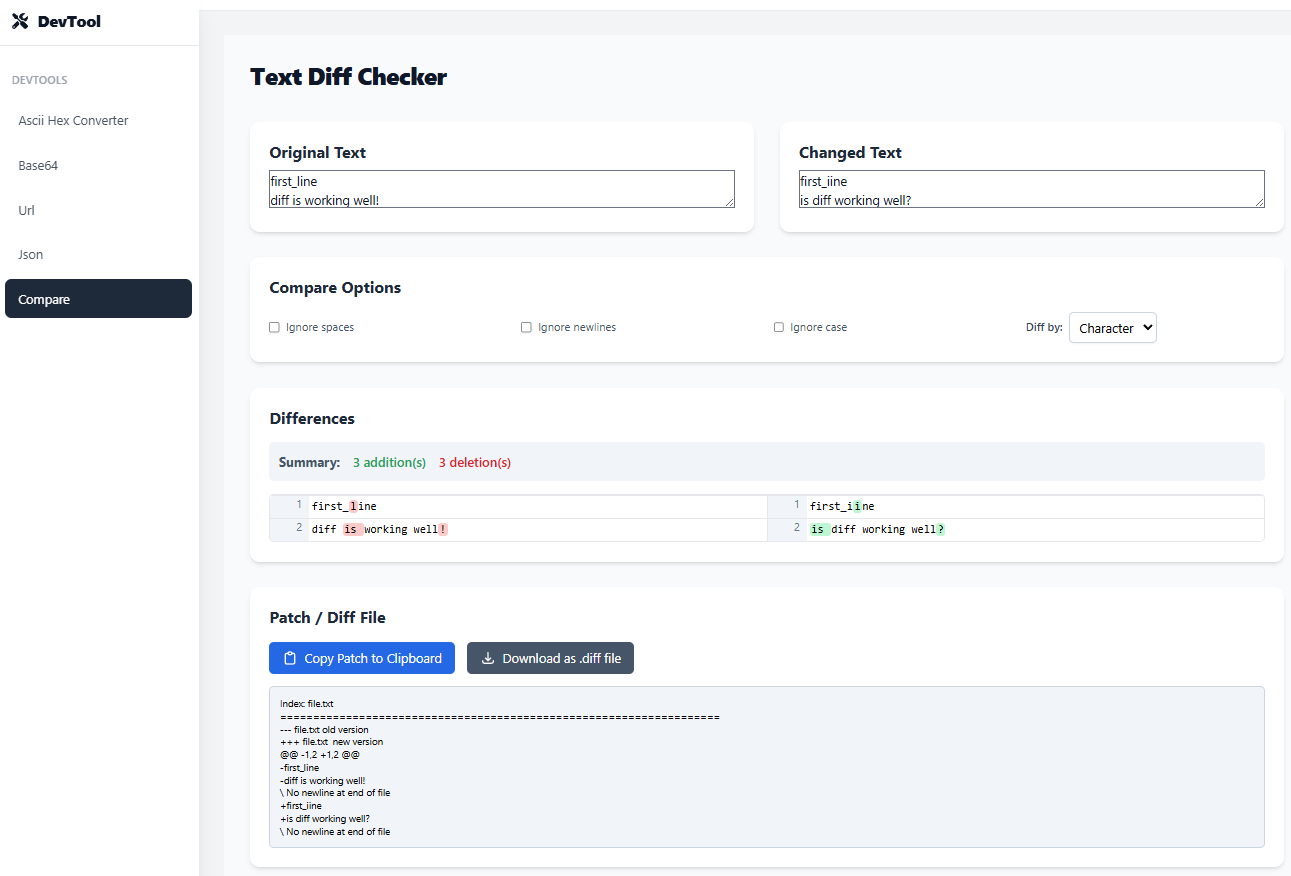
Task: Select the Compare sidebar item
Action: (x=98, y=299)
